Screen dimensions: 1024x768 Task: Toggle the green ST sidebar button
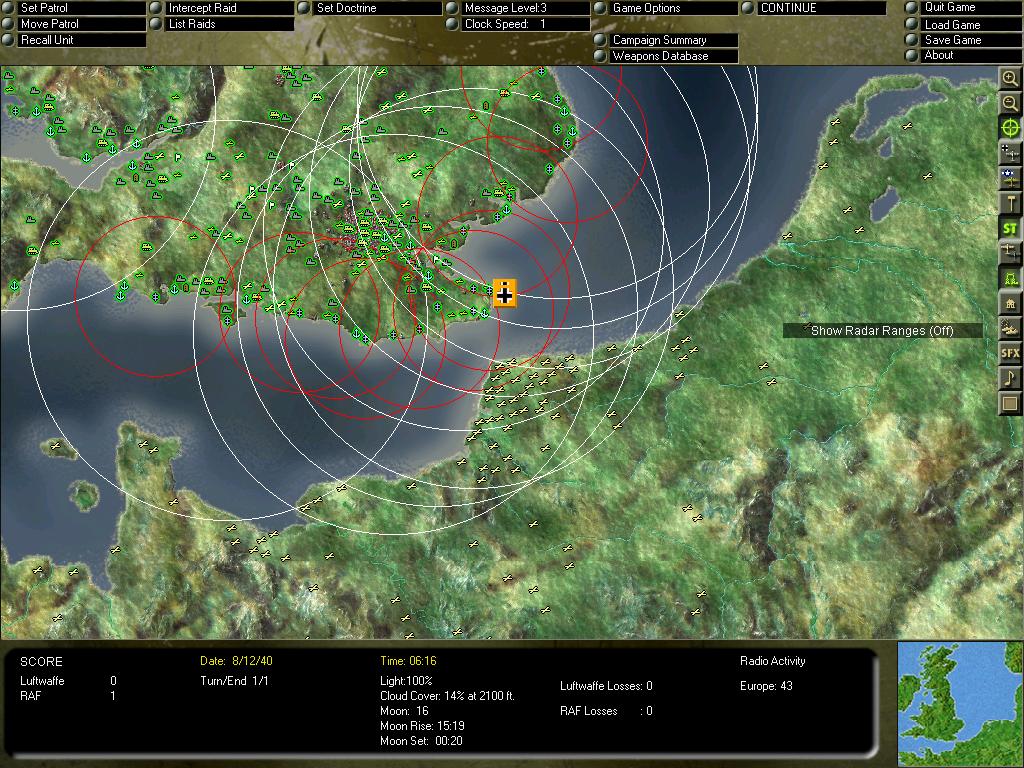pyautogui.click(x=1010, y=229)
